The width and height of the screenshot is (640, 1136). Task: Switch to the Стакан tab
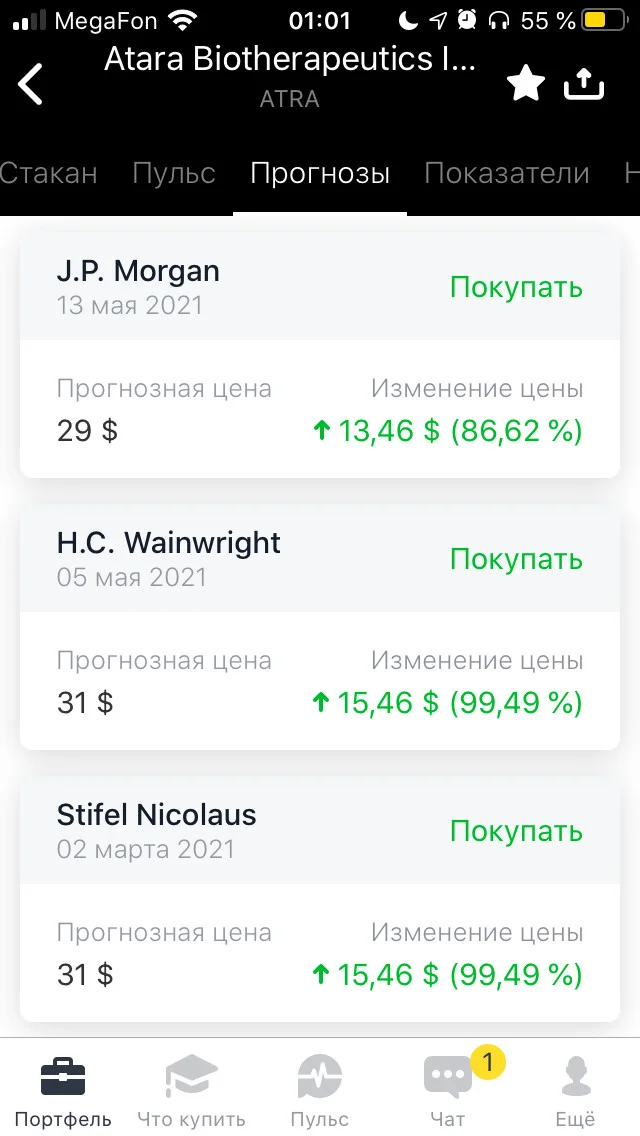pos(49,173)
